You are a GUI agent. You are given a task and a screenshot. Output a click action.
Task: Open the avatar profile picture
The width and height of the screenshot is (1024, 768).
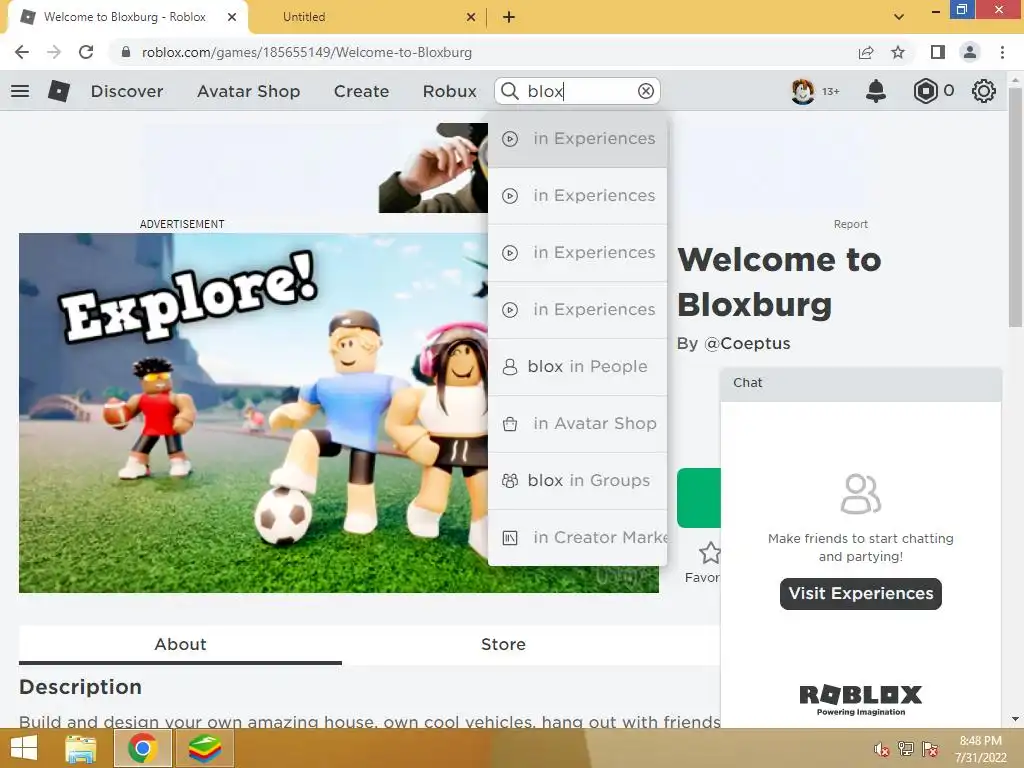[803, 91]
